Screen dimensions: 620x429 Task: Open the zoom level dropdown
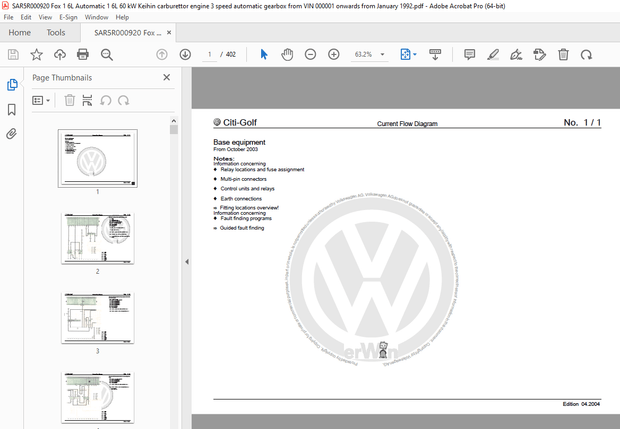pyautogui.click(x=382, y=55)
